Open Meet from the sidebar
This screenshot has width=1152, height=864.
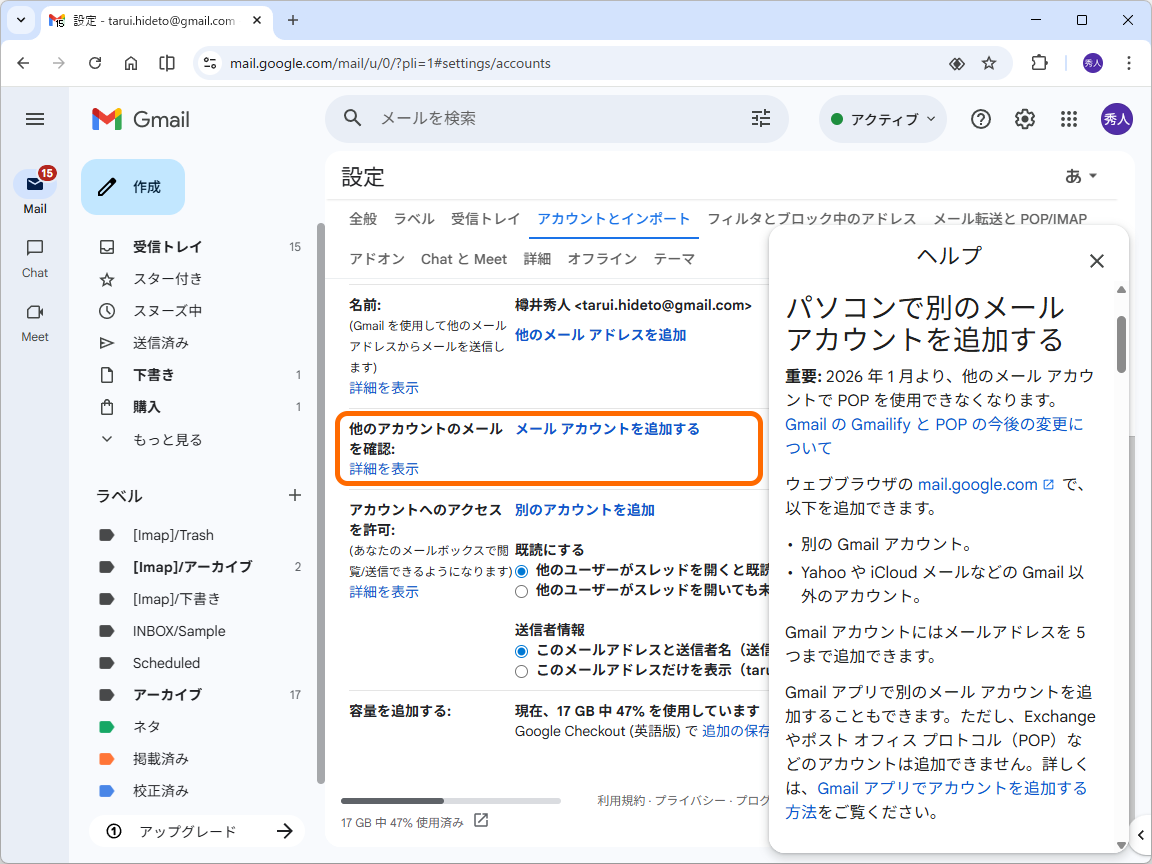(34, 322)
